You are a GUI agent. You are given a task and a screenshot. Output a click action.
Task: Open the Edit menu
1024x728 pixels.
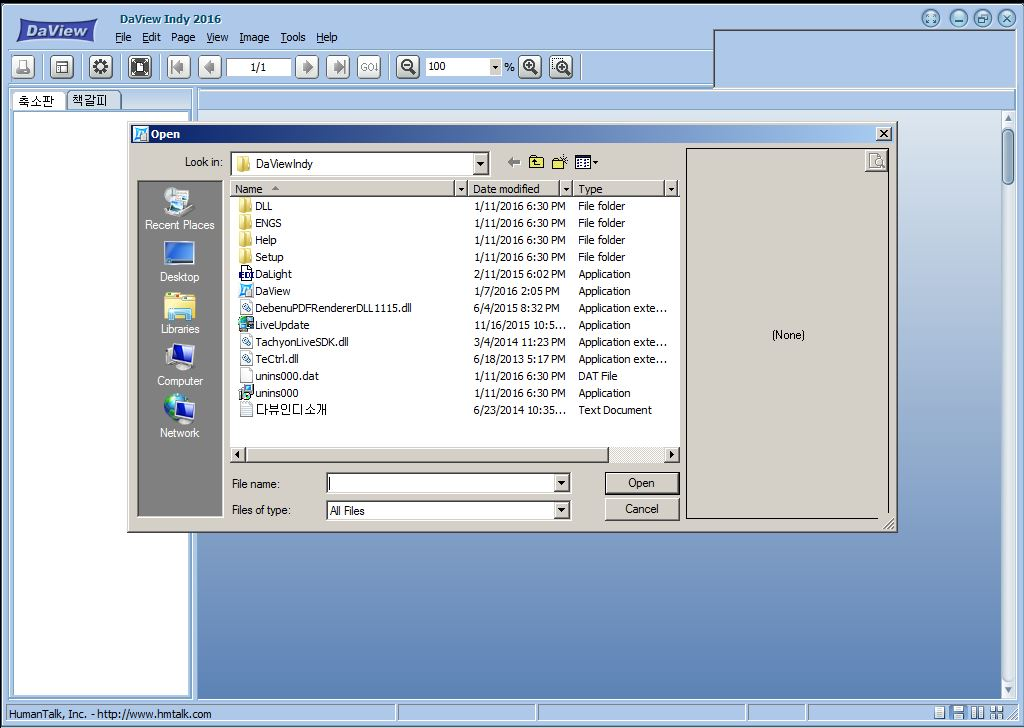tap(152, 37)
